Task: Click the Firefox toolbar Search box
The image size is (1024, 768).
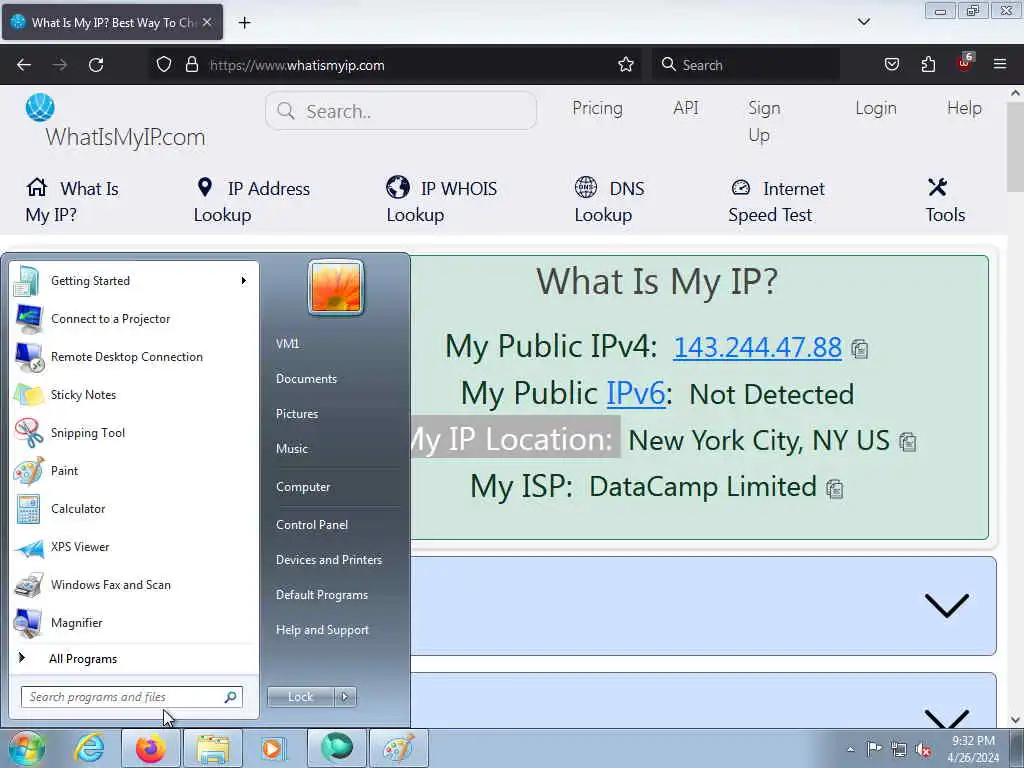Action: tap(745, 65)
